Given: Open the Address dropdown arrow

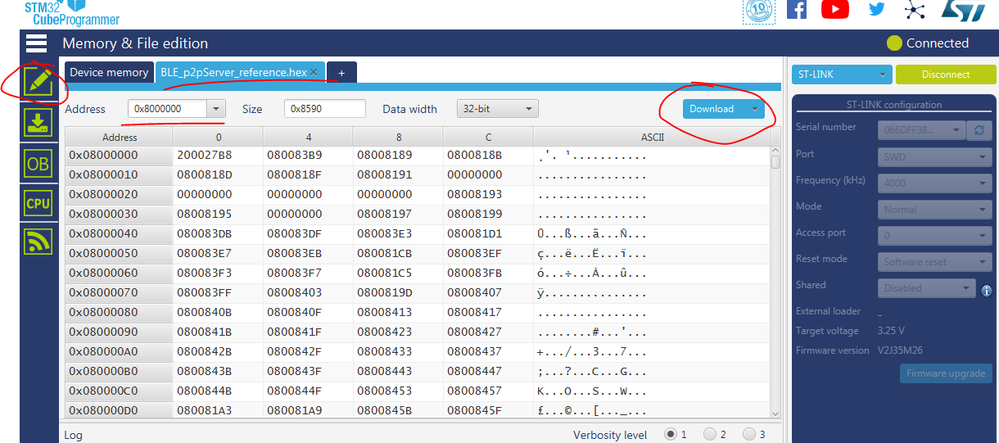Looking at the screenshot, I should point(216,109).
